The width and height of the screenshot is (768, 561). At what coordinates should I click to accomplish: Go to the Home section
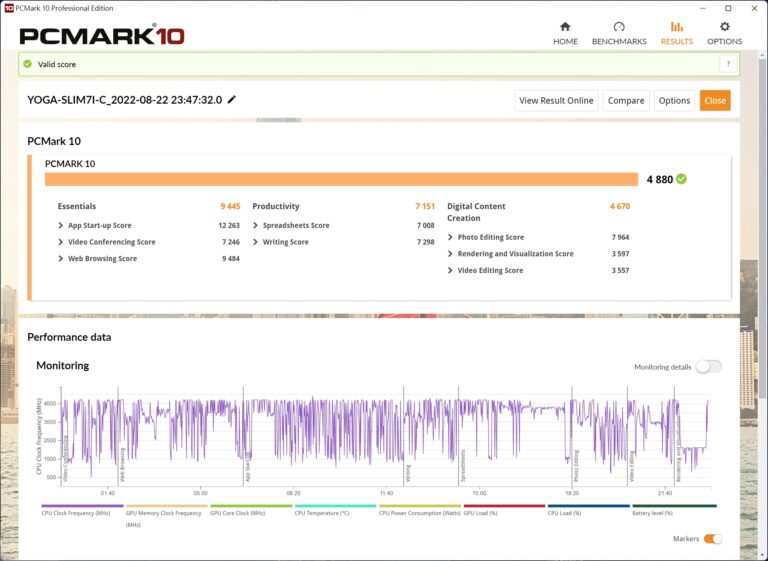click(x=565, y=33)
